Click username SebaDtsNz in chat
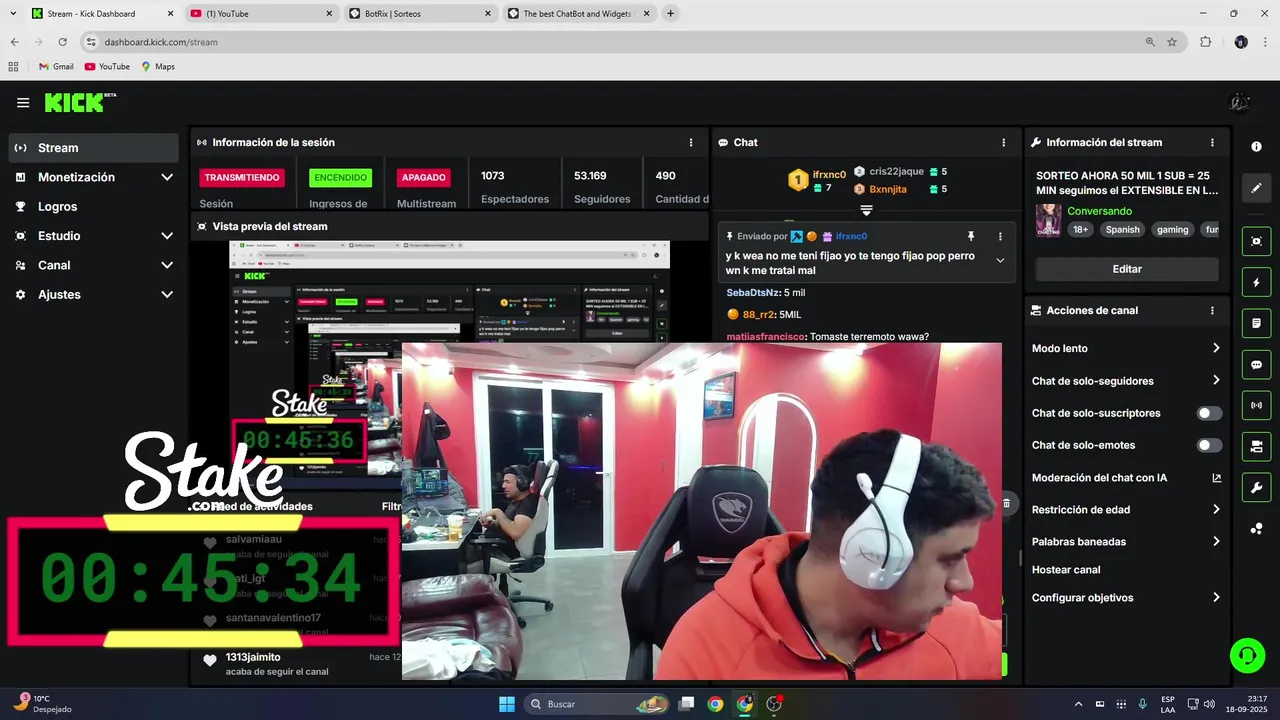 pos(750,293)
